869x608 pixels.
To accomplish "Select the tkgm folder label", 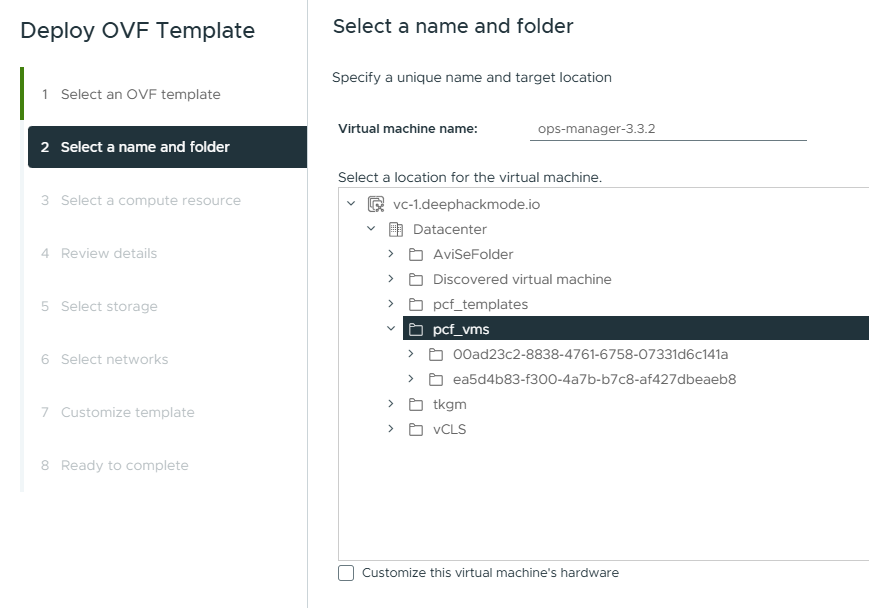I will (449, 405).
